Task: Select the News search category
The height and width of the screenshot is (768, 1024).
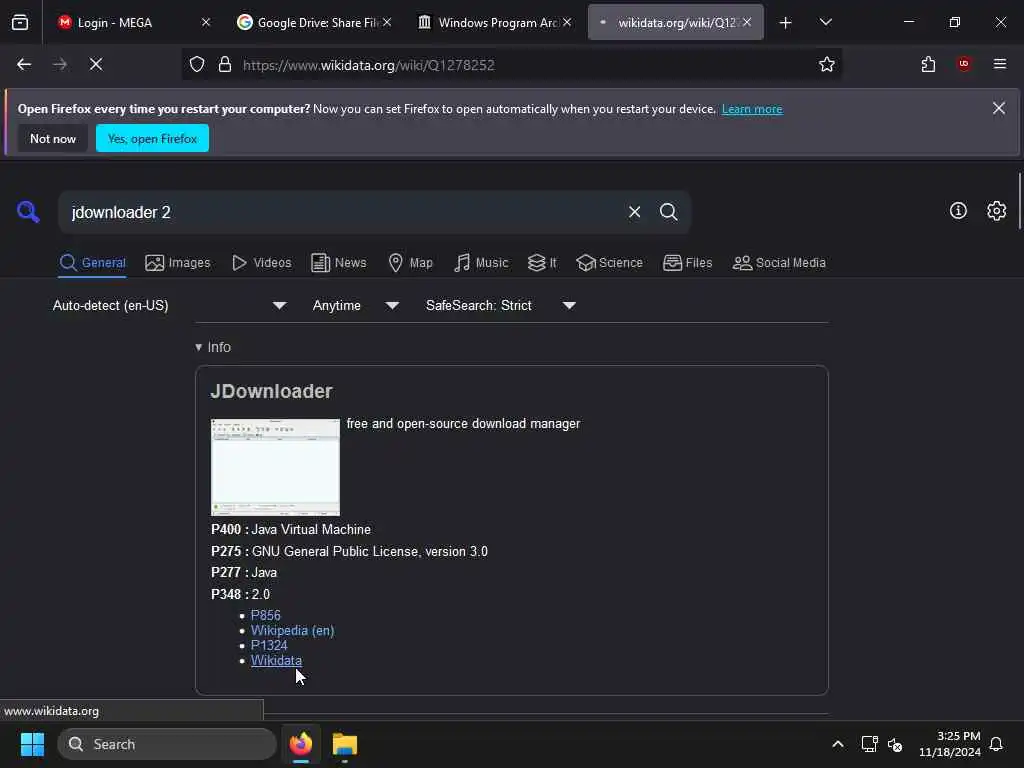Action: (x=339, y=263)
